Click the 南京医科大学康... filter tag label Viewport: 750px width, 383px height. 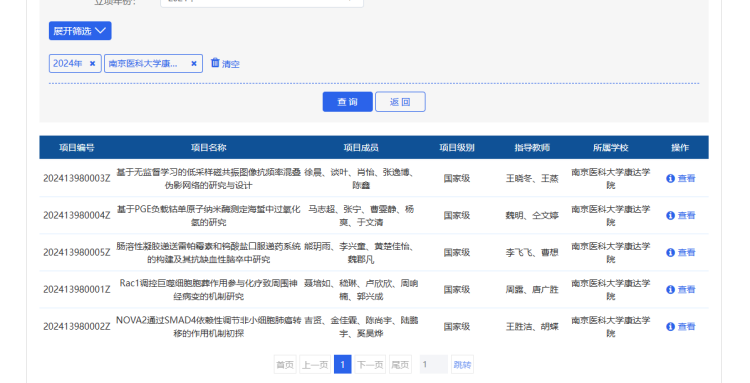pyautogui.click(x=143, y=63)
